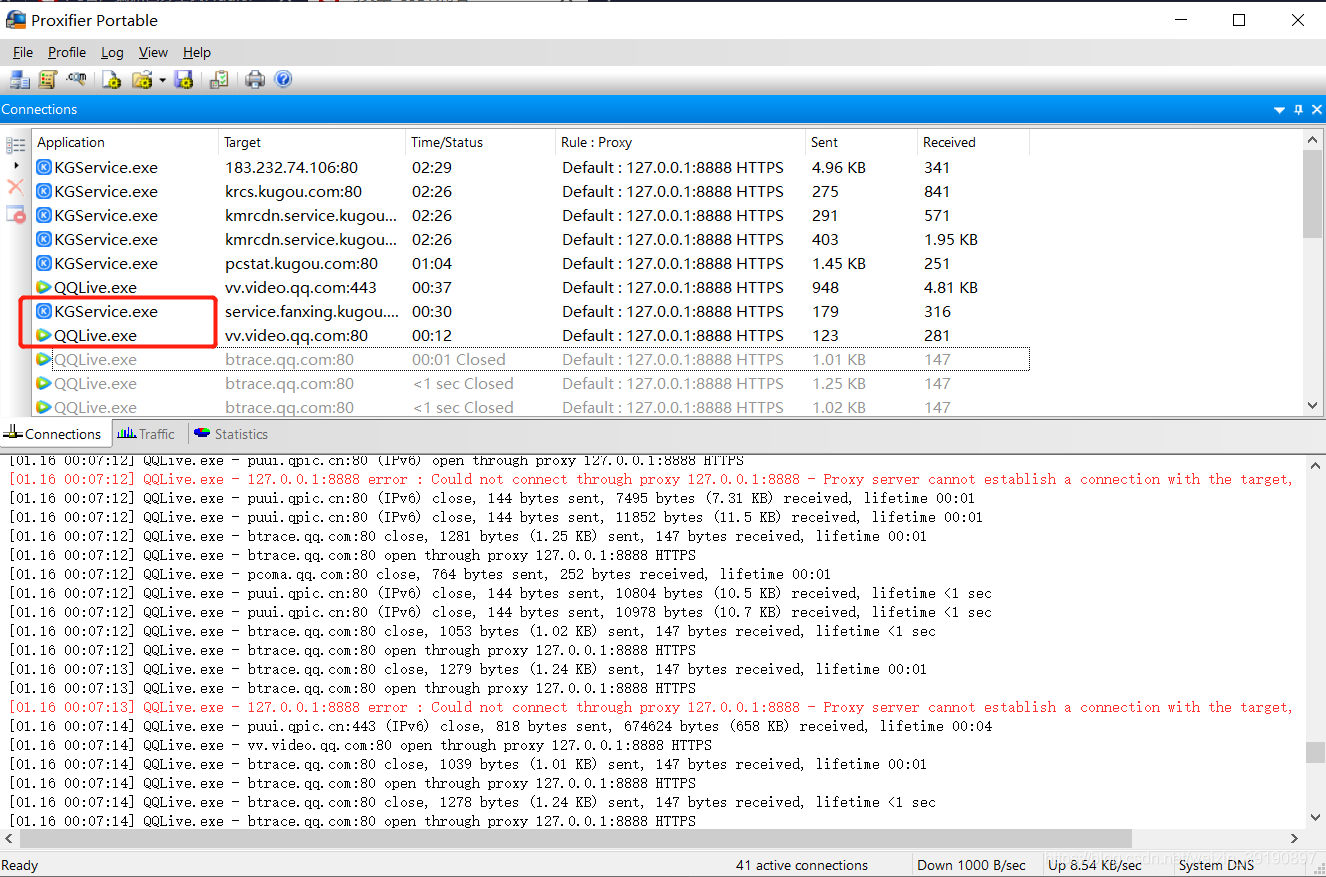1326x877 pixels.
Task: Open the Profile menu
Action: pyautogui.click(x=67, y=52)
